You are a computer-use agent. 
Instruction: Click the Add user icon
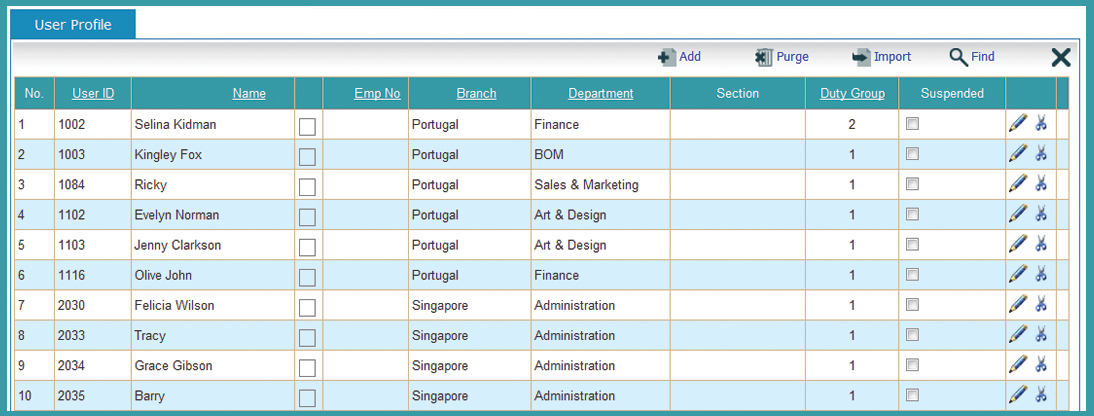(x=666, y=57)
